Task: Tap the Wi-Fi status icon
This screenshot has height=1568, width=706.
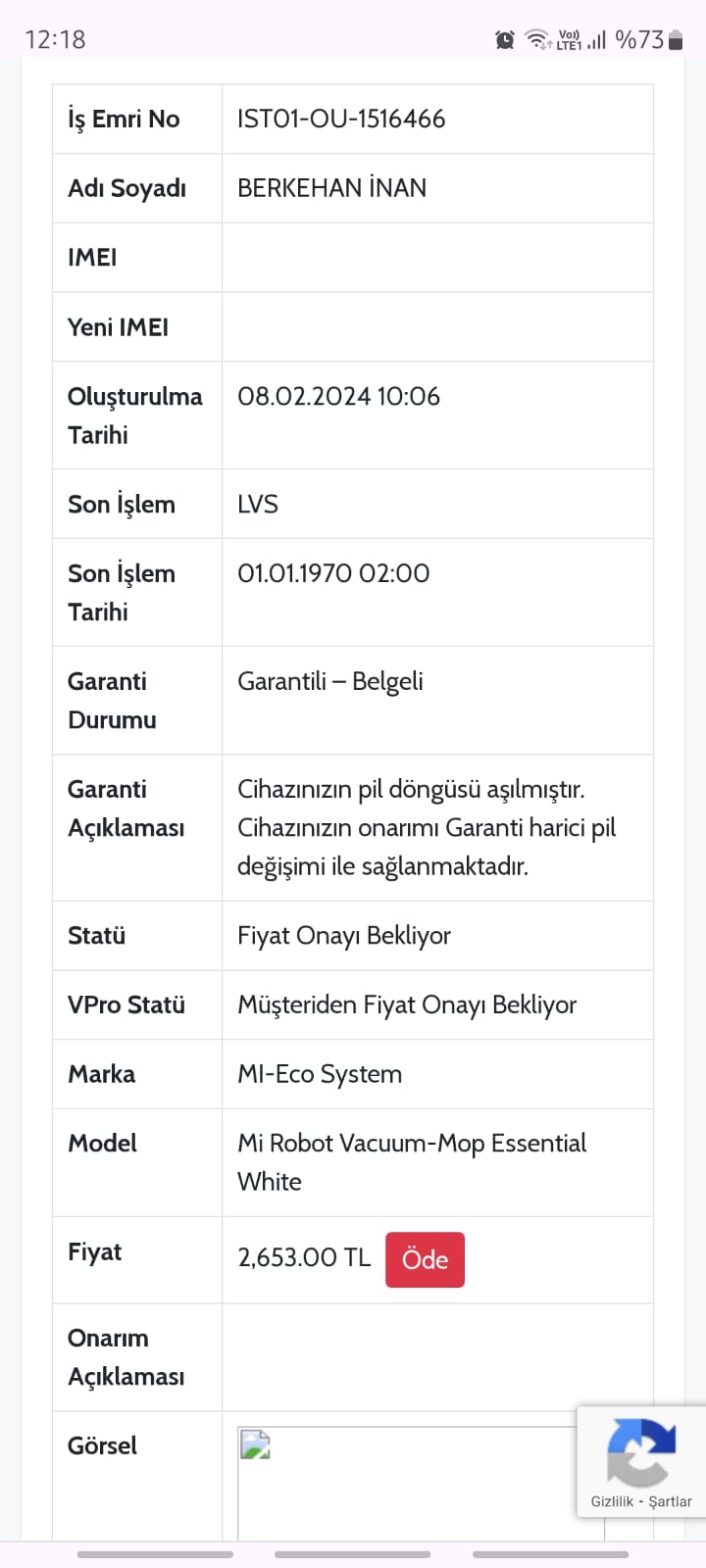Action: pyautogui.click(x=537, y=39)
